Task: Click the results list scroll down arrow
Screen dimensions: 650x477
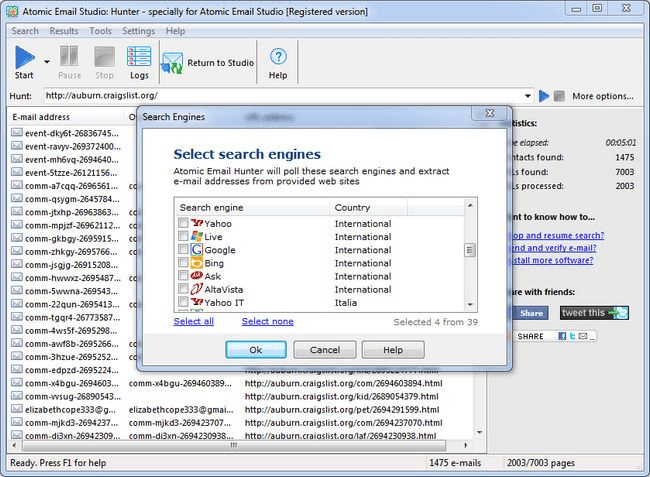Action: 480,432
